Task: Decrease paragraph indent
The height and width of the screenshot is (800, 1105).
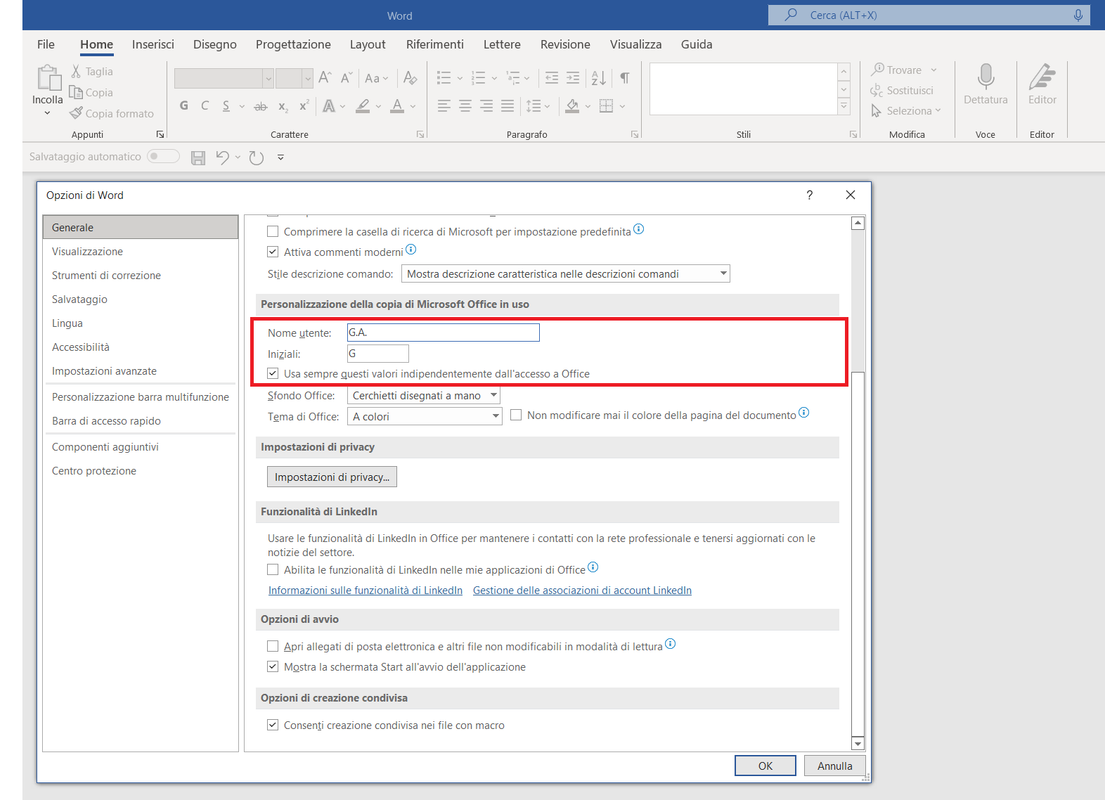Action: (552, 78)
